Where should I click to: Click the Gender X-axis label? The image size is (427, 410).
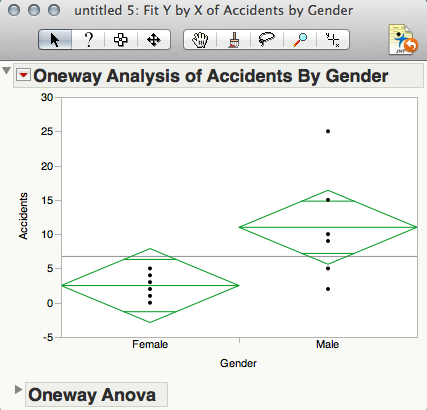pyautogui.click(x=238, y=363)
